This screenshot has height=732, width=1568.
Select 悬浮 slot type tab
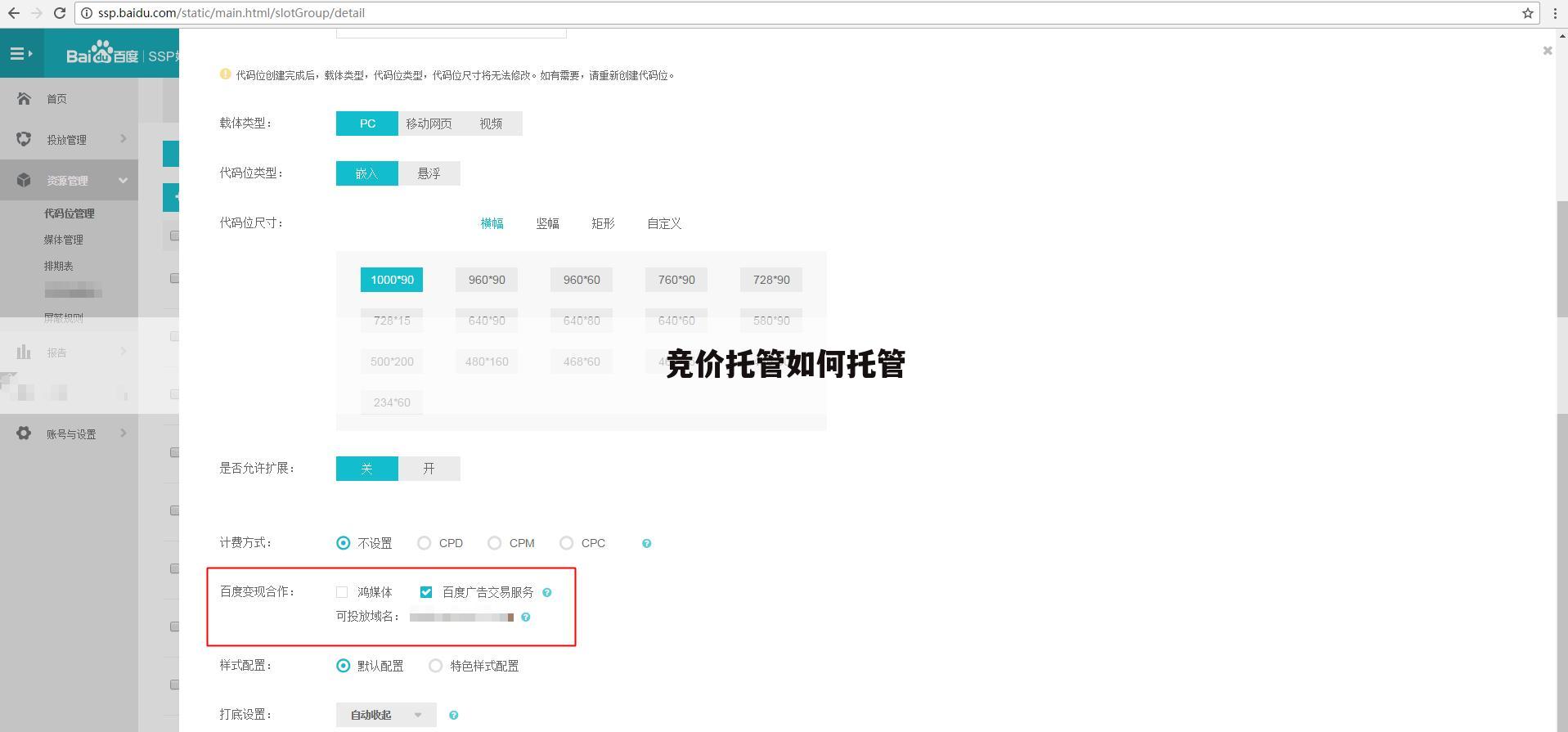429,173
